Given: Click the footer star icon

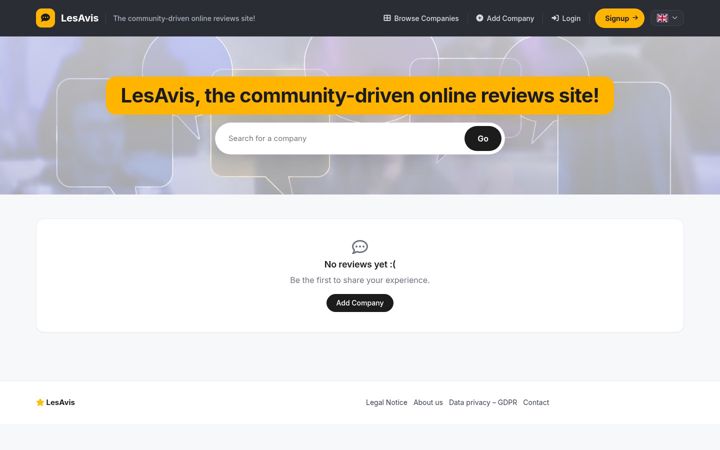Looking at the screenshot, I should [40, 402].
